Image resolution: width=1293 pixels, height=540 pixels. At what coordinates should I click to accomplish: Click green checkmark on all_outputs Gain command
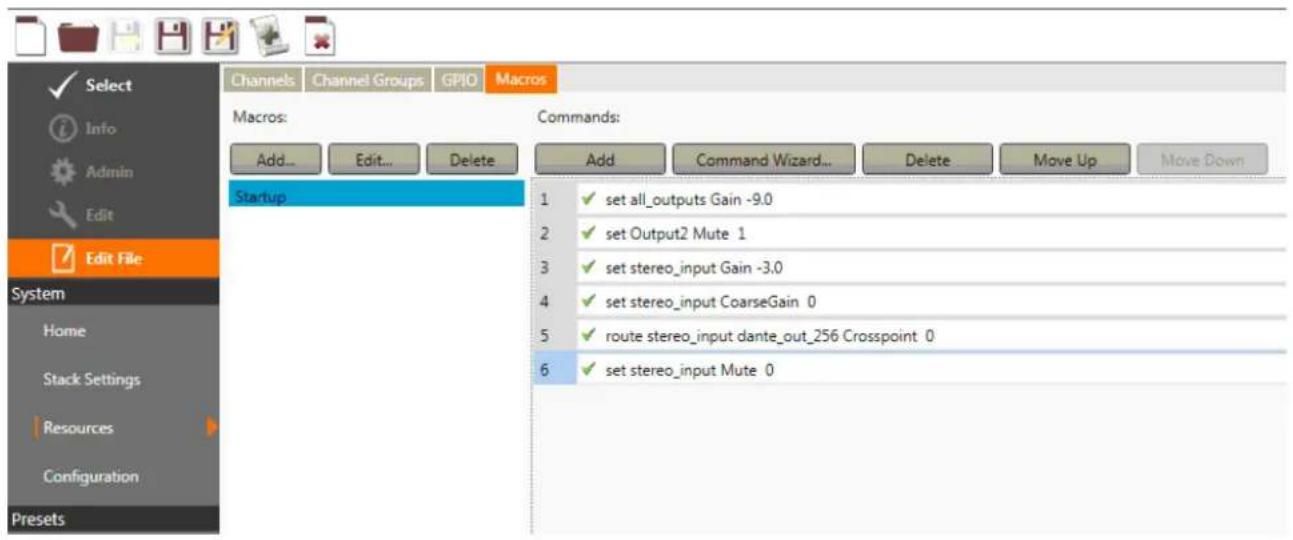point(590,199)
